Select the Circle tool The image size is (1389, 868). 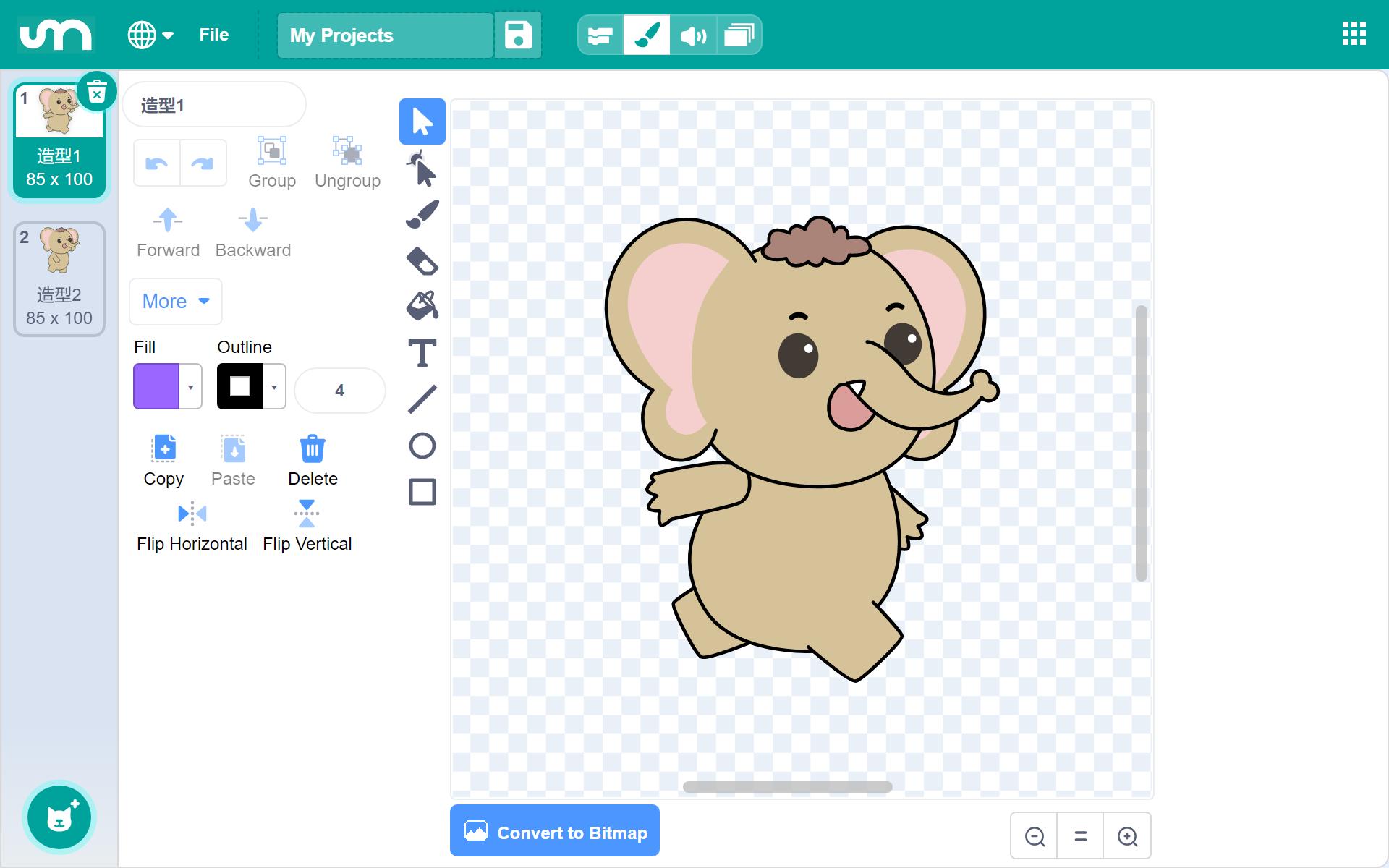click(x=422, y=446)
